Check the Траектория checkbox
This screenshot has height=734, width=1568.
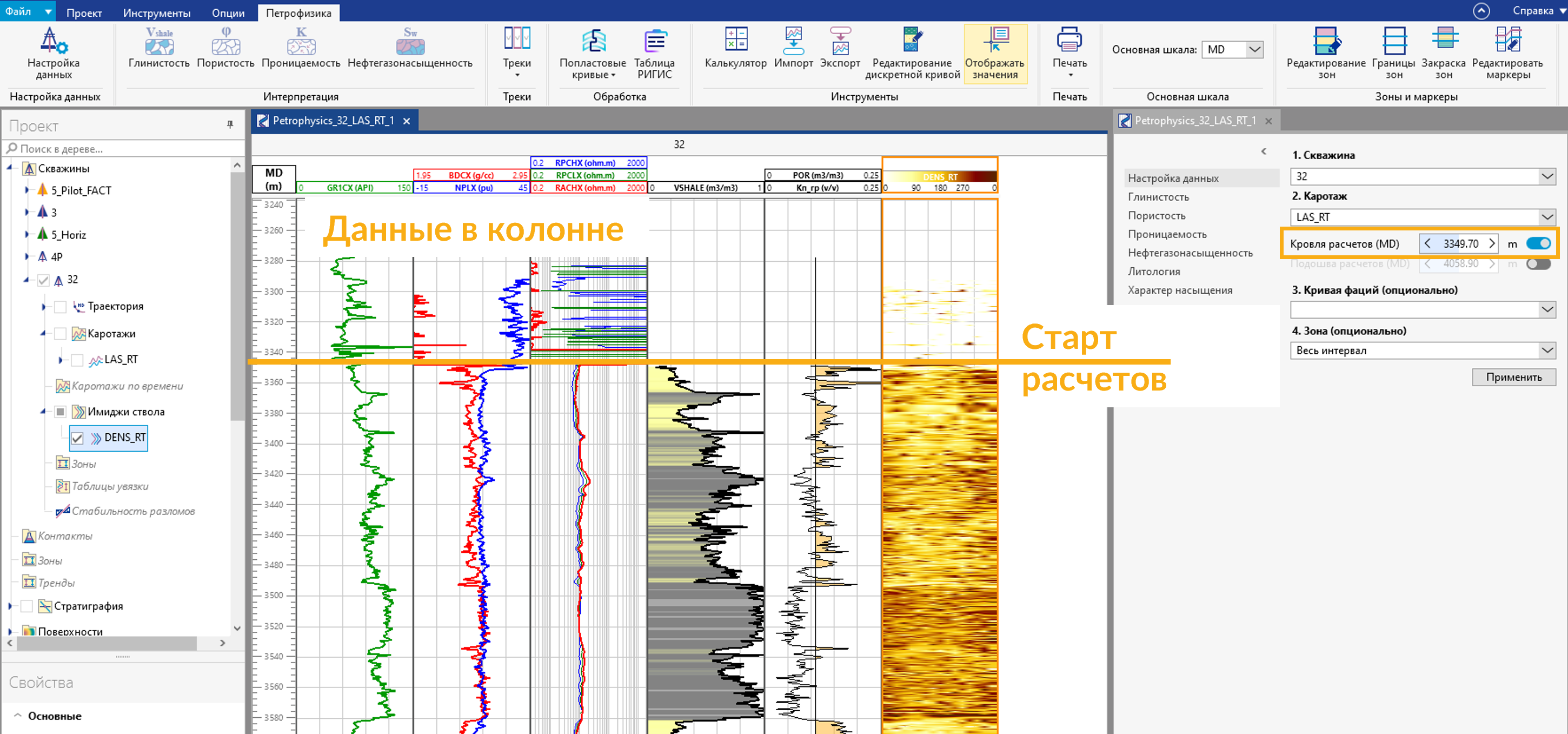[x=60, y=306]
